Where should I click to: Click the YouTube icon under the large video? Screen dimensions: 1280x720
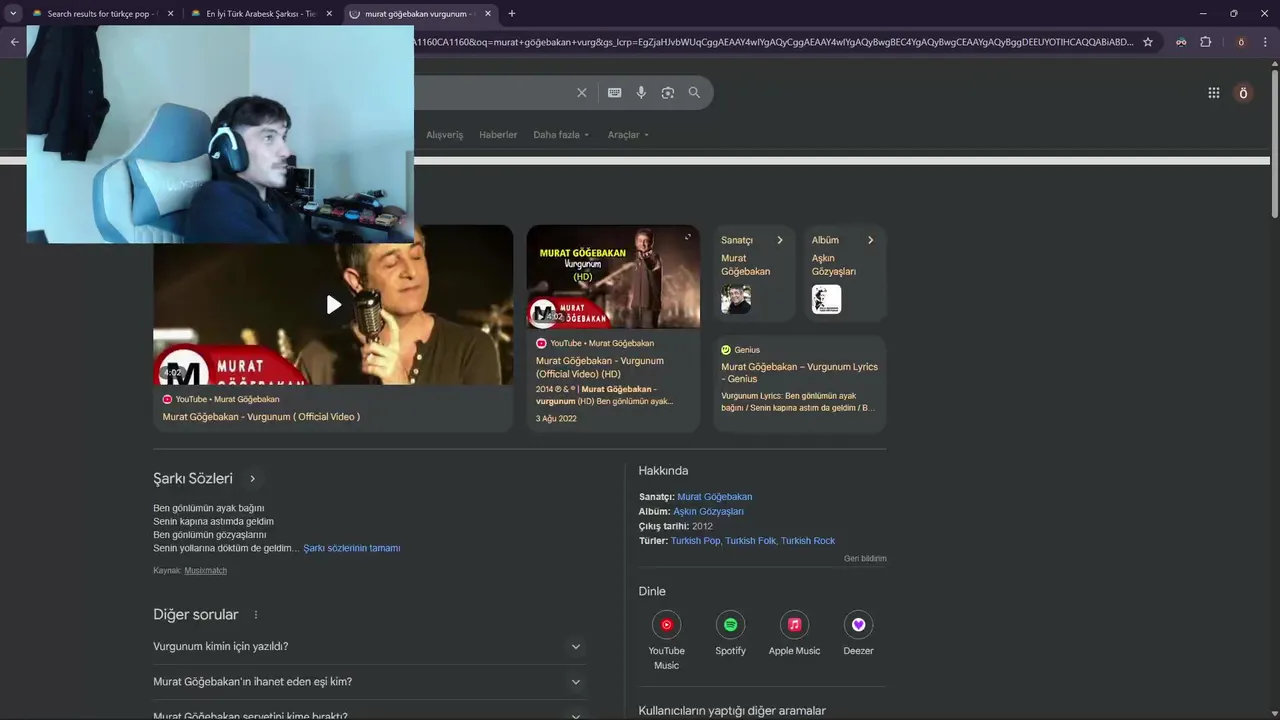point(167,399)
